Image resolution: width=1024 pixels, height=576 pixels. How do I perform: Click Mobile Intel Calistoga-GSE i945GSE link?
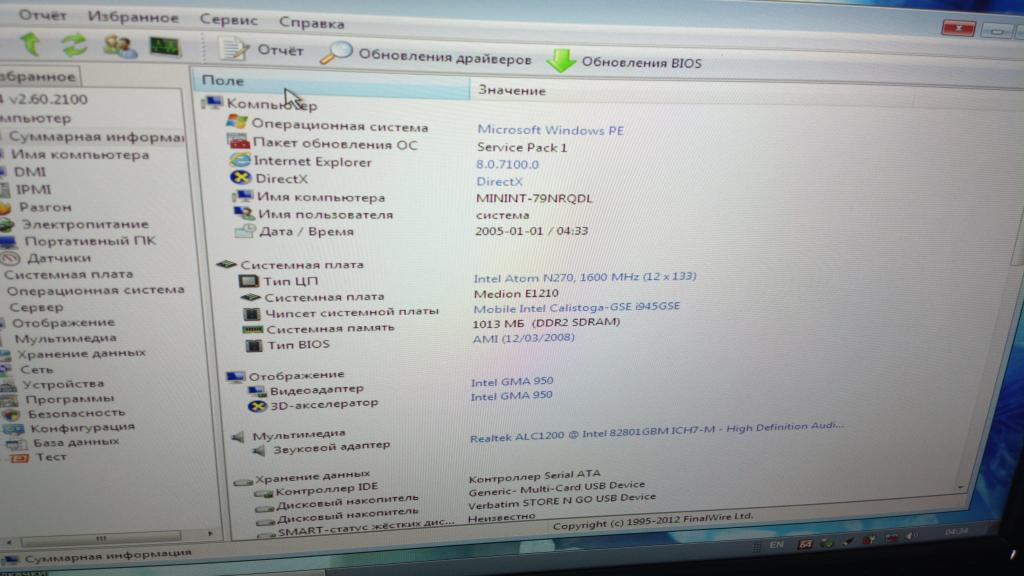[x=577, y=308]
